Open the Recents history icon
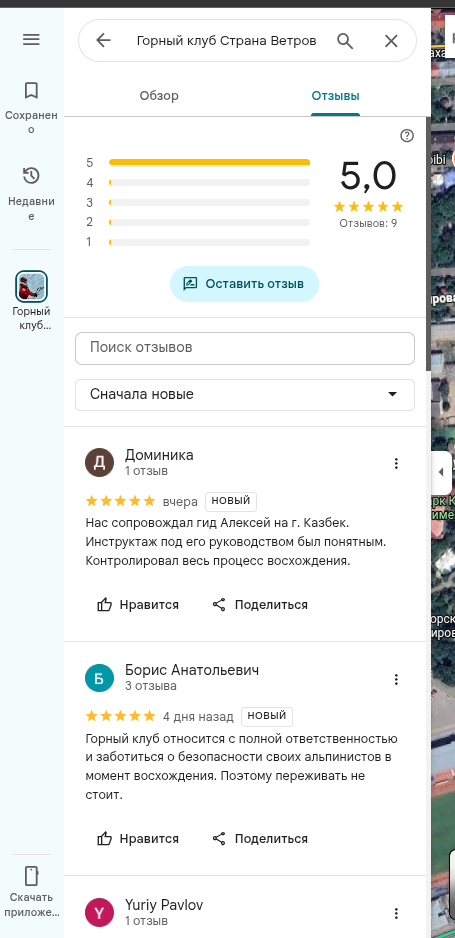 [x=31, y=176]
